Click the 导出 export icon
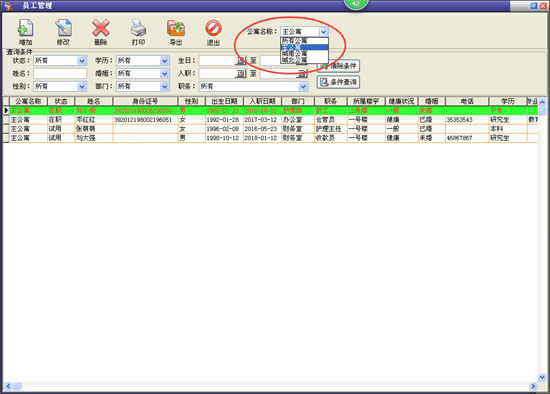 pyautogui.click(x=176, y=28)
